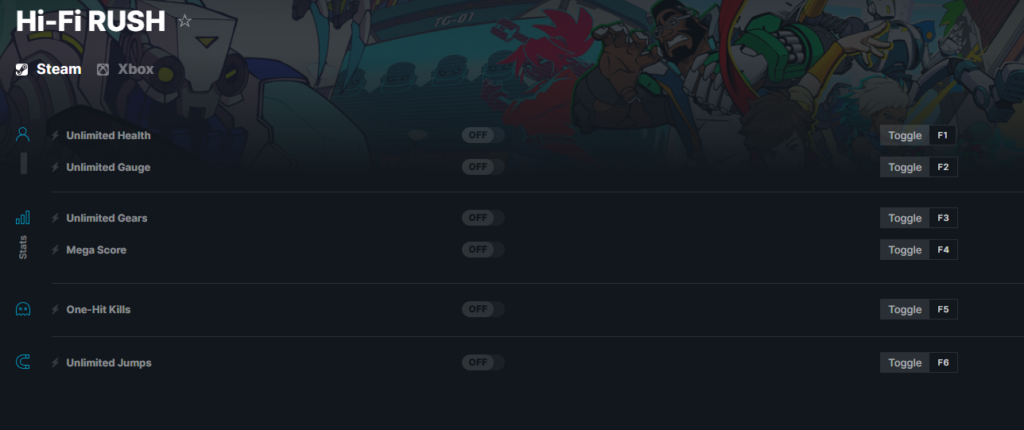1024x430 pixels.
Task: Click the Steam platform logo icon
Action: pos(22,69)
